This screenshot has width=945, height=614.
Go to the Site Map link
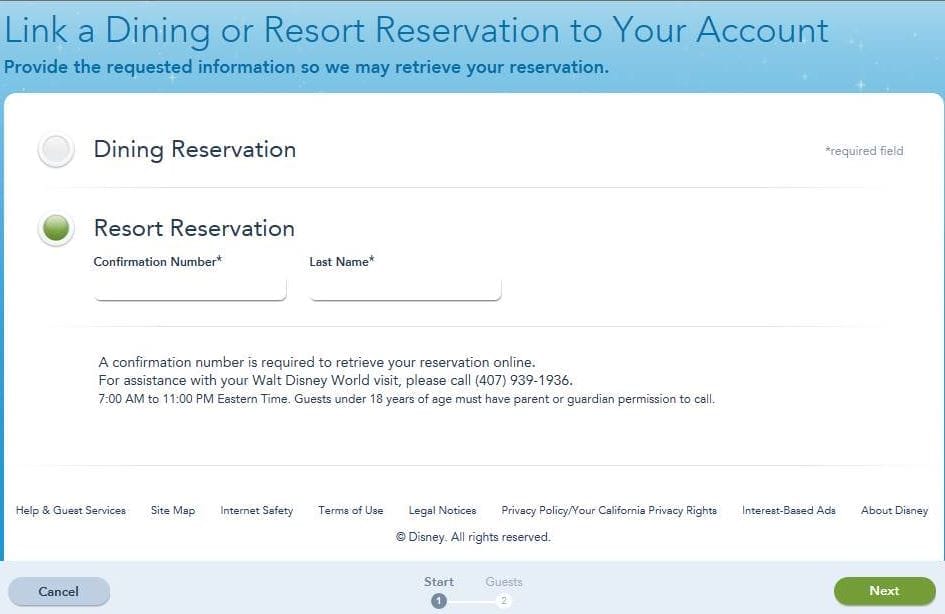[173, 510]
